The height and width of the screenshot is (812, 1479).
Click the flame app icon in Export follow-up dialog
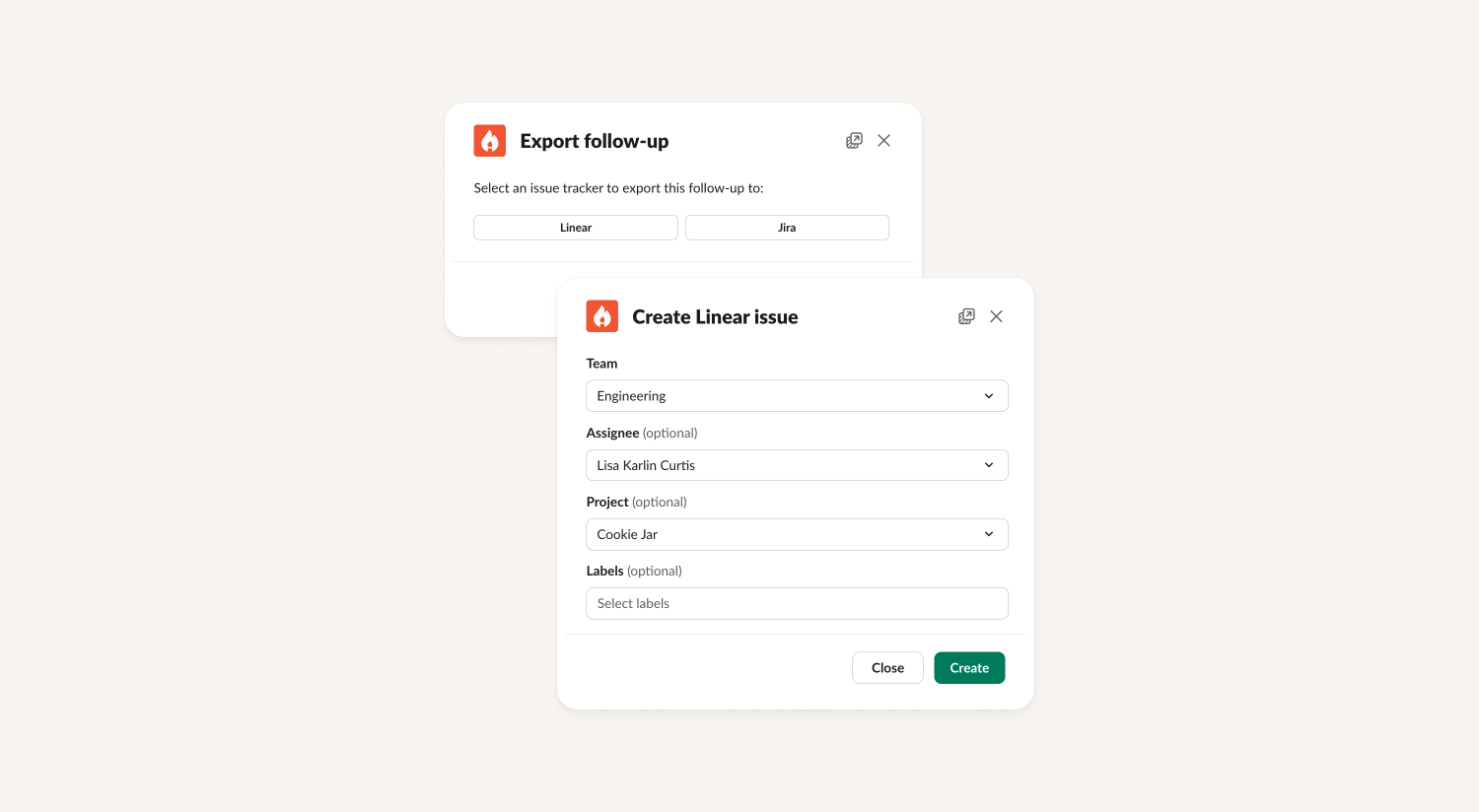(490, 141)
